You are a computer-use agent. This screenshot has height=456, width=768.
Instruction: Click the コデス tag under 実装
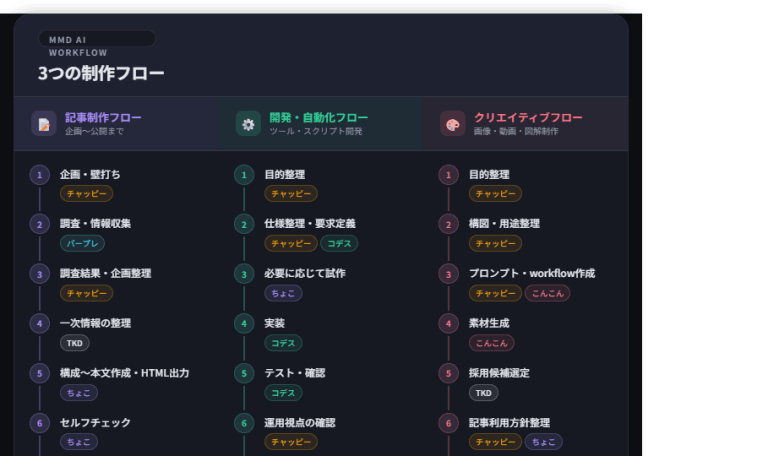pos(283,343)
